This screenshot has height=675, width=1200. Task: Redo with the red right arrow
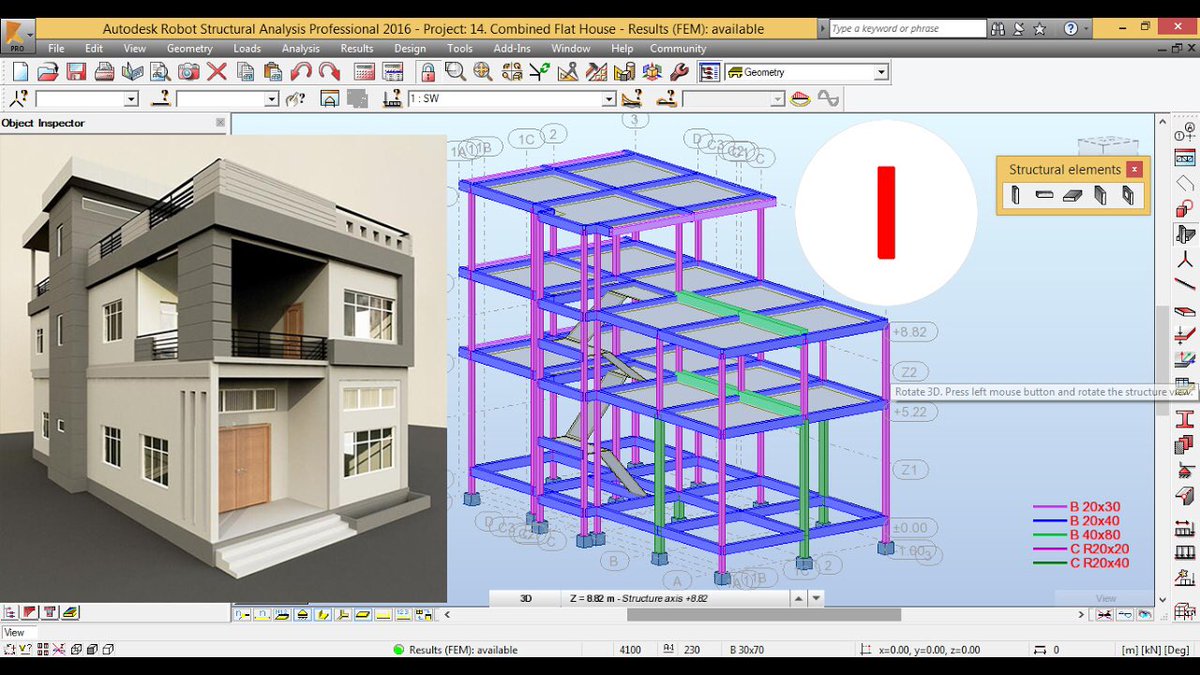(329, 72)
